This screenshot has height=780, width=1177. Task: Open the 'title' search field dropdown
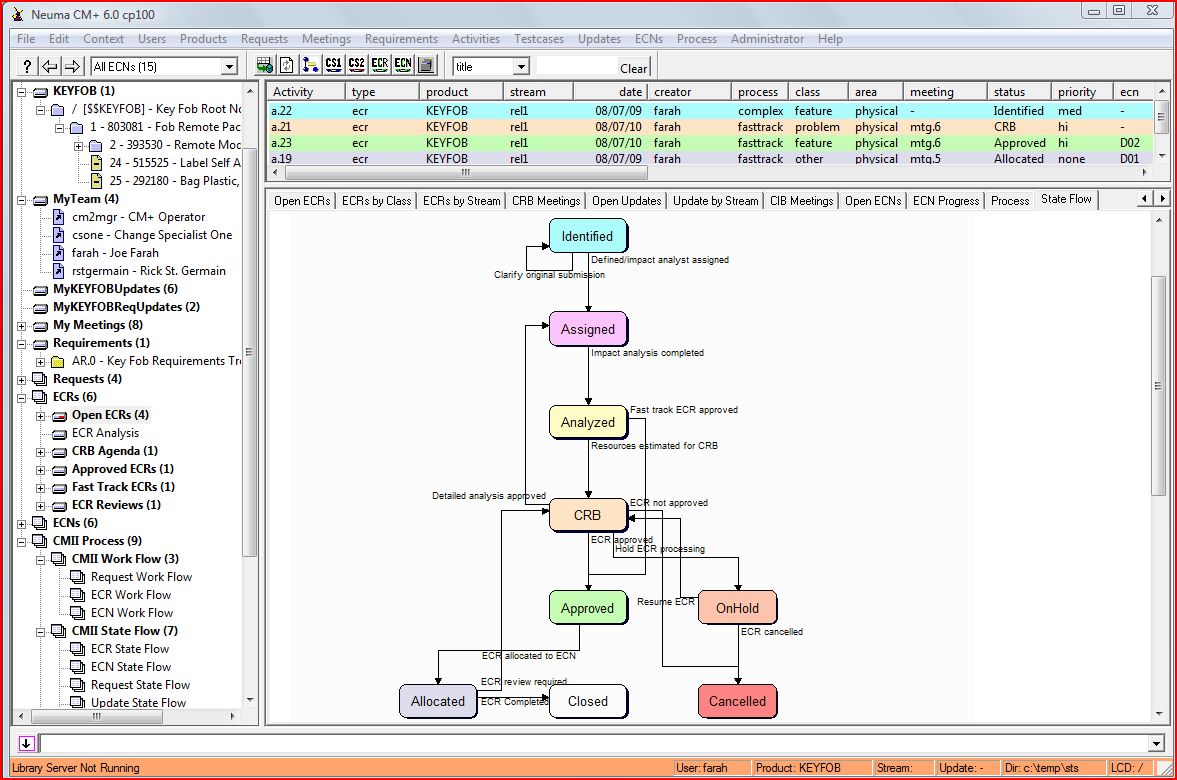[x=520, y=67]
